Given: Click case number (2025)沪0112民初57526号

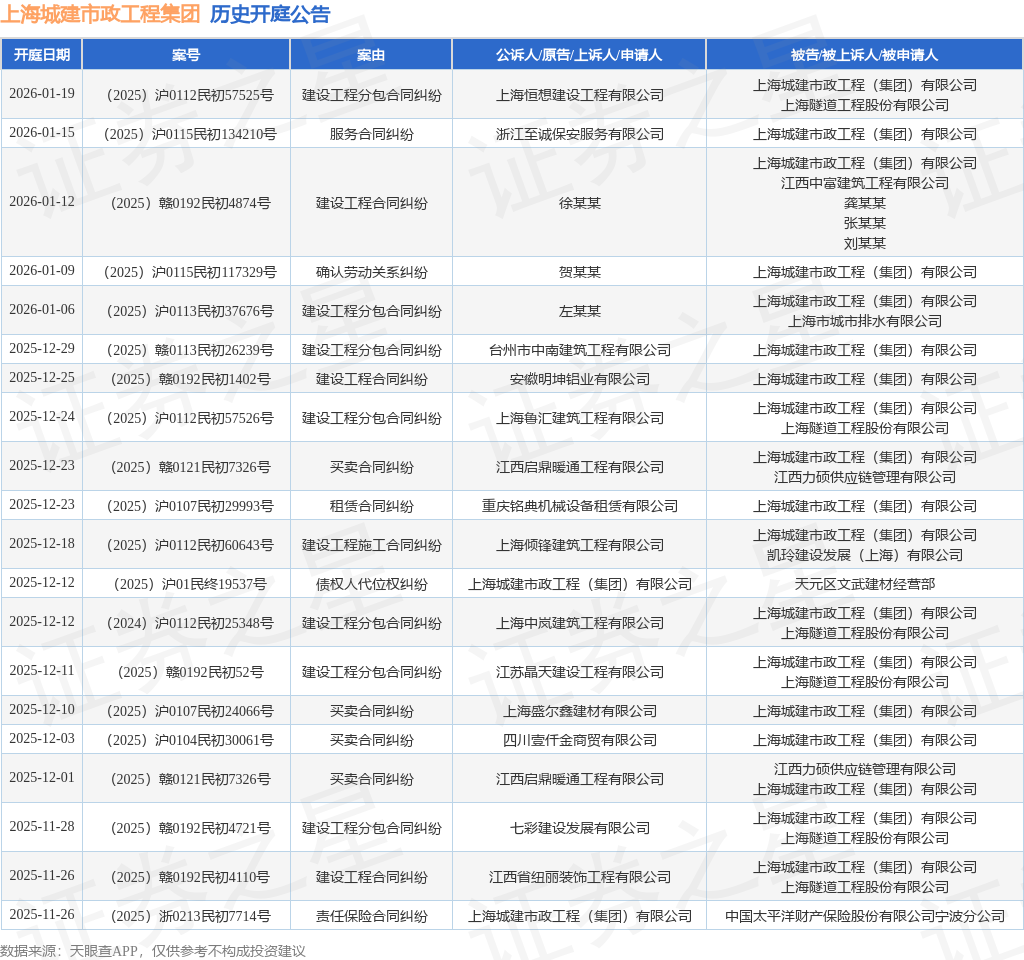Looking at the screenshot, I should pos(186,419).
